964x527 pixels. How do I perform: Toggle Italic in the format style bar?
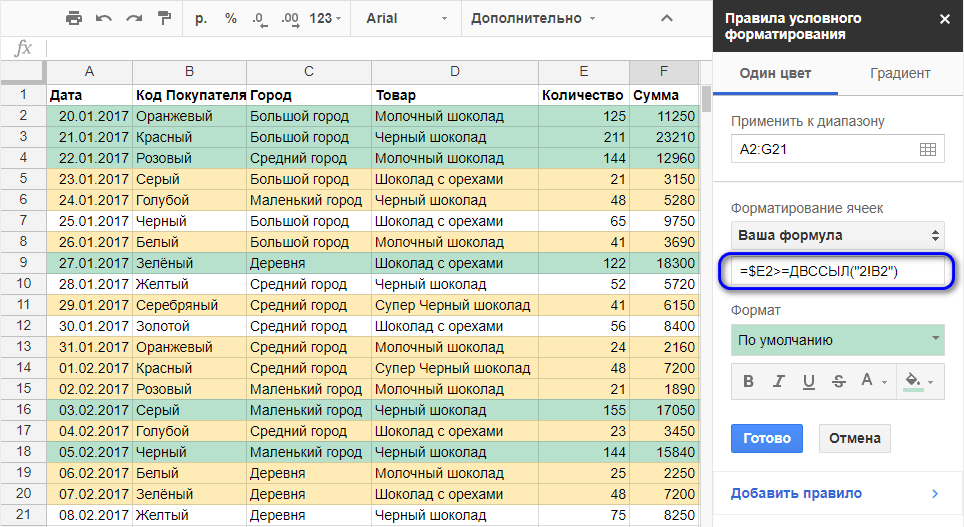click(778, 380)
